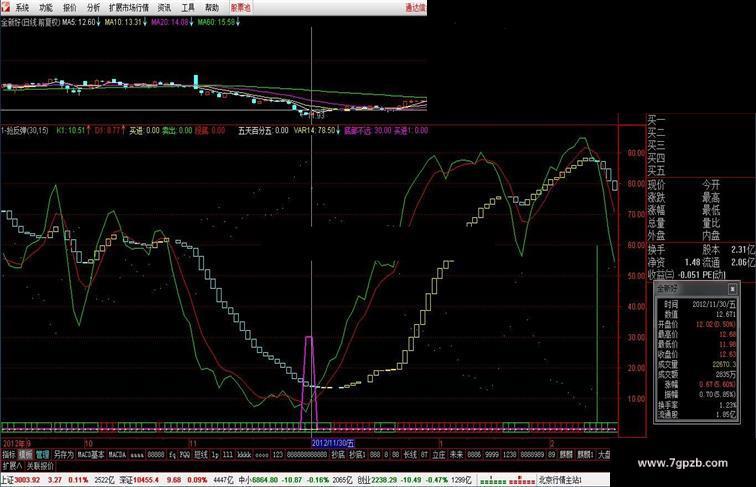
Task: Open the 分析 menu
Action: tap(94, 7)
